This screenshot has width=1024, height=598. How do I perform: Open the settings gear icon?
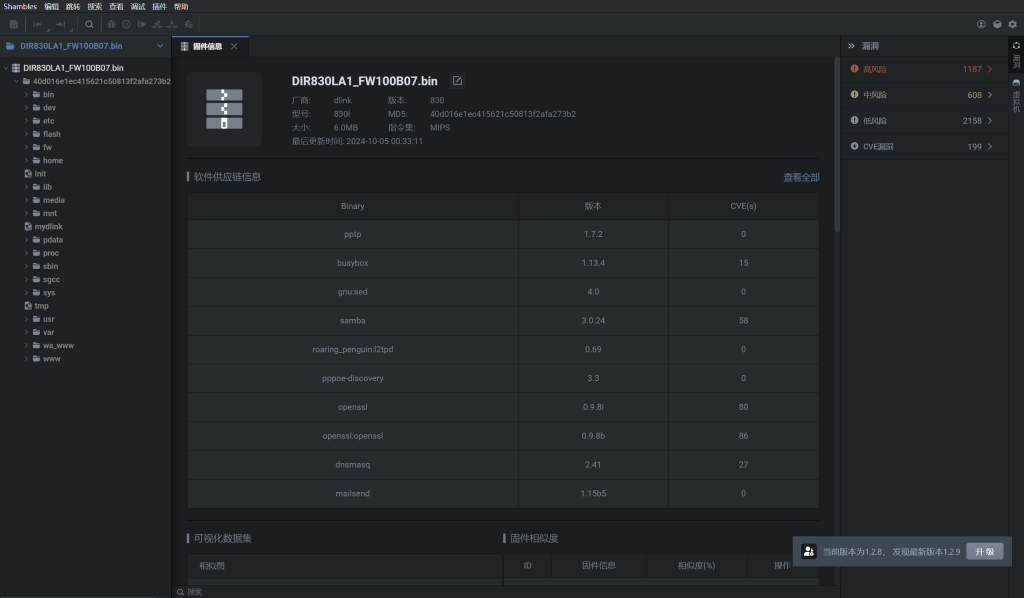(x=1012, y=24)
